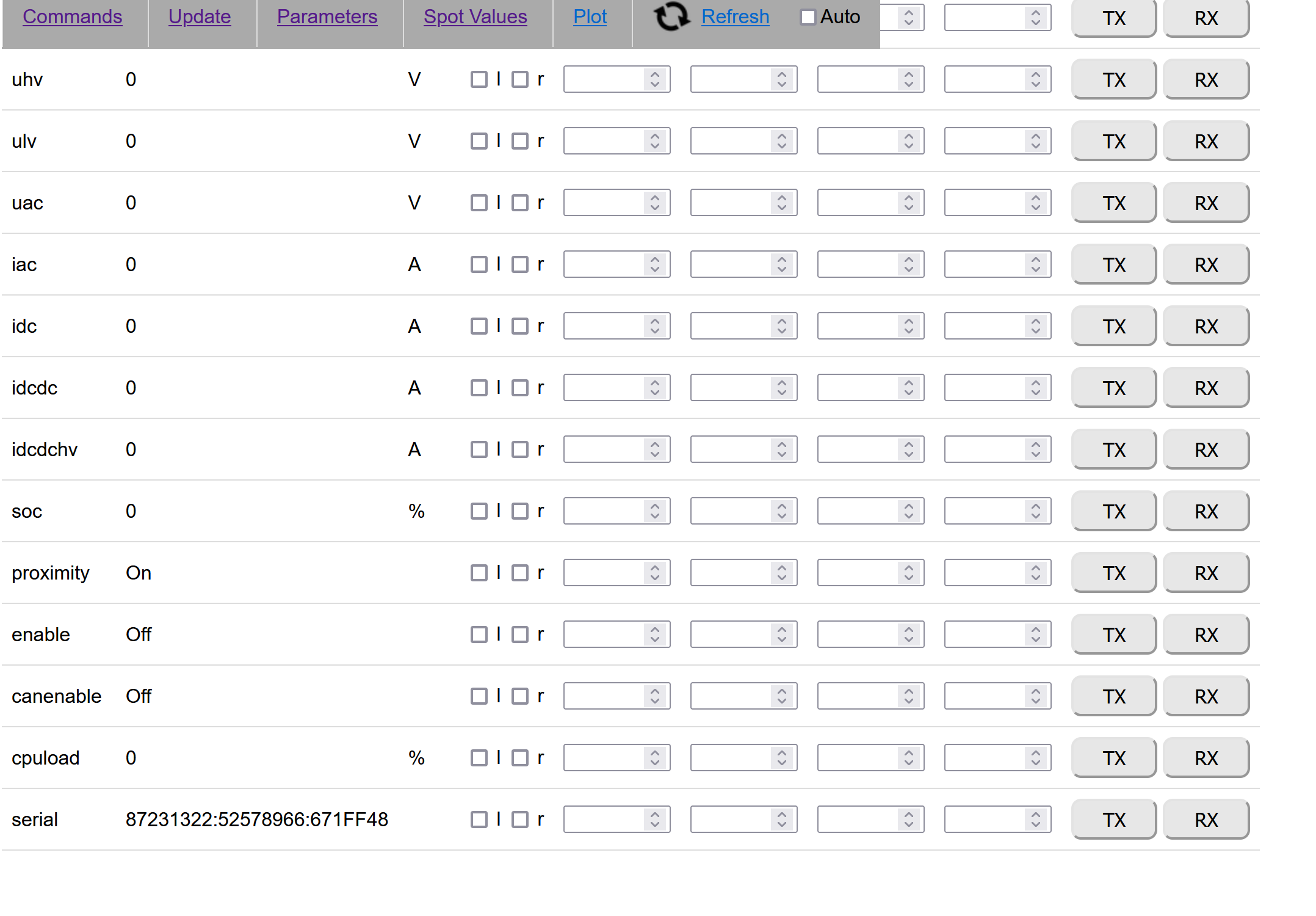
Task: Go to the Update tab
Action: (x=200, y=16)
